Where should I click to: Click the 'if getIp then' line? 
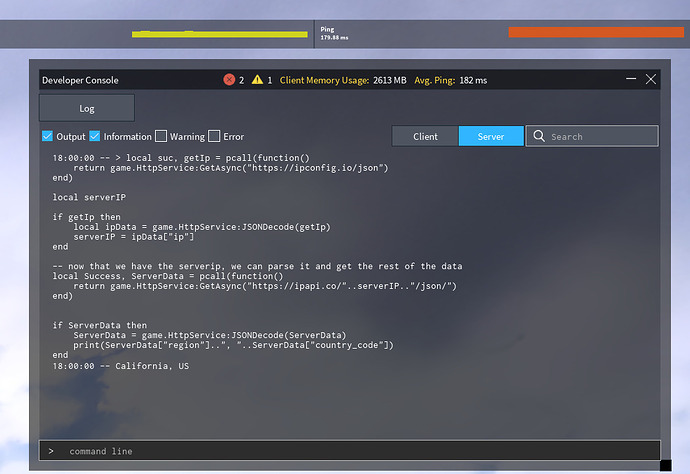tap(86, 217)
